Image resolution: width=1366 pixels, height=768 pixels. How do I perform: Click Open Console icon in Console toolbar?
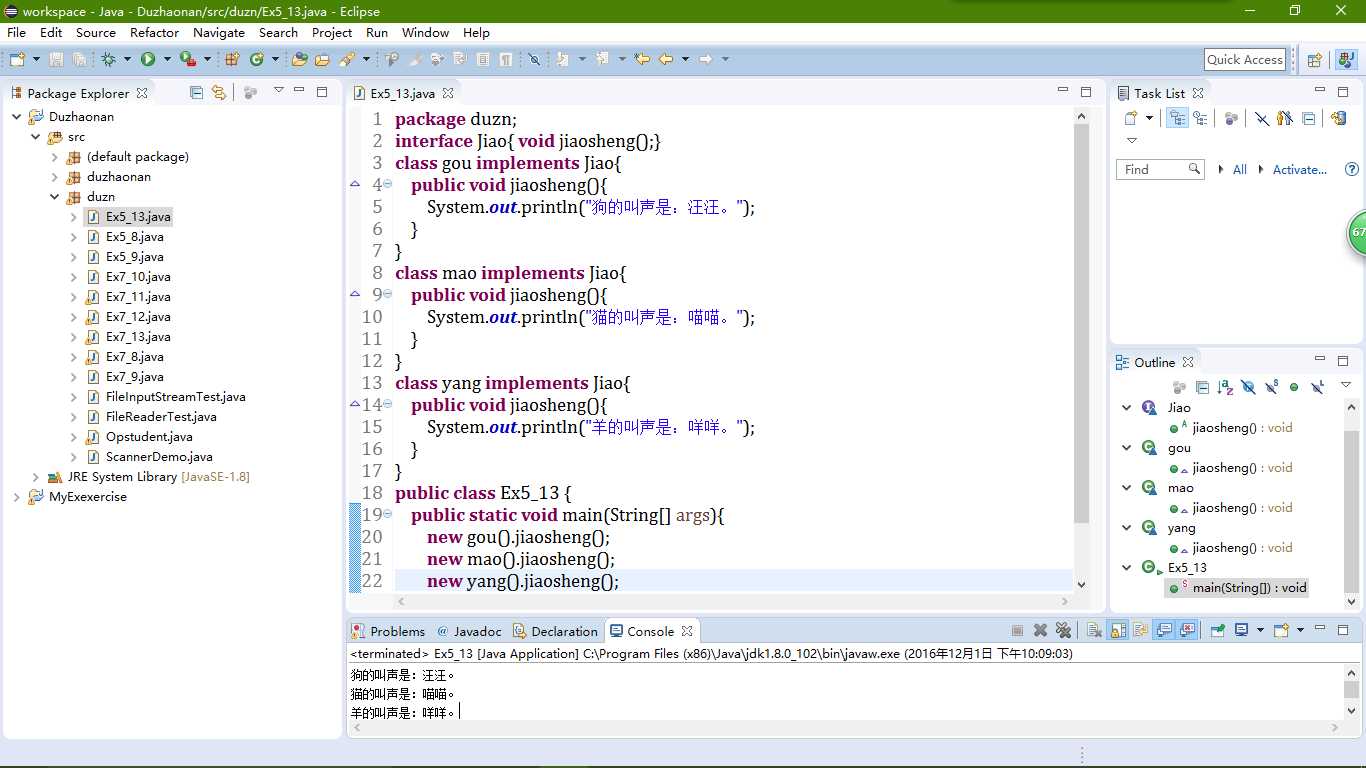(x=1281, y=631)
